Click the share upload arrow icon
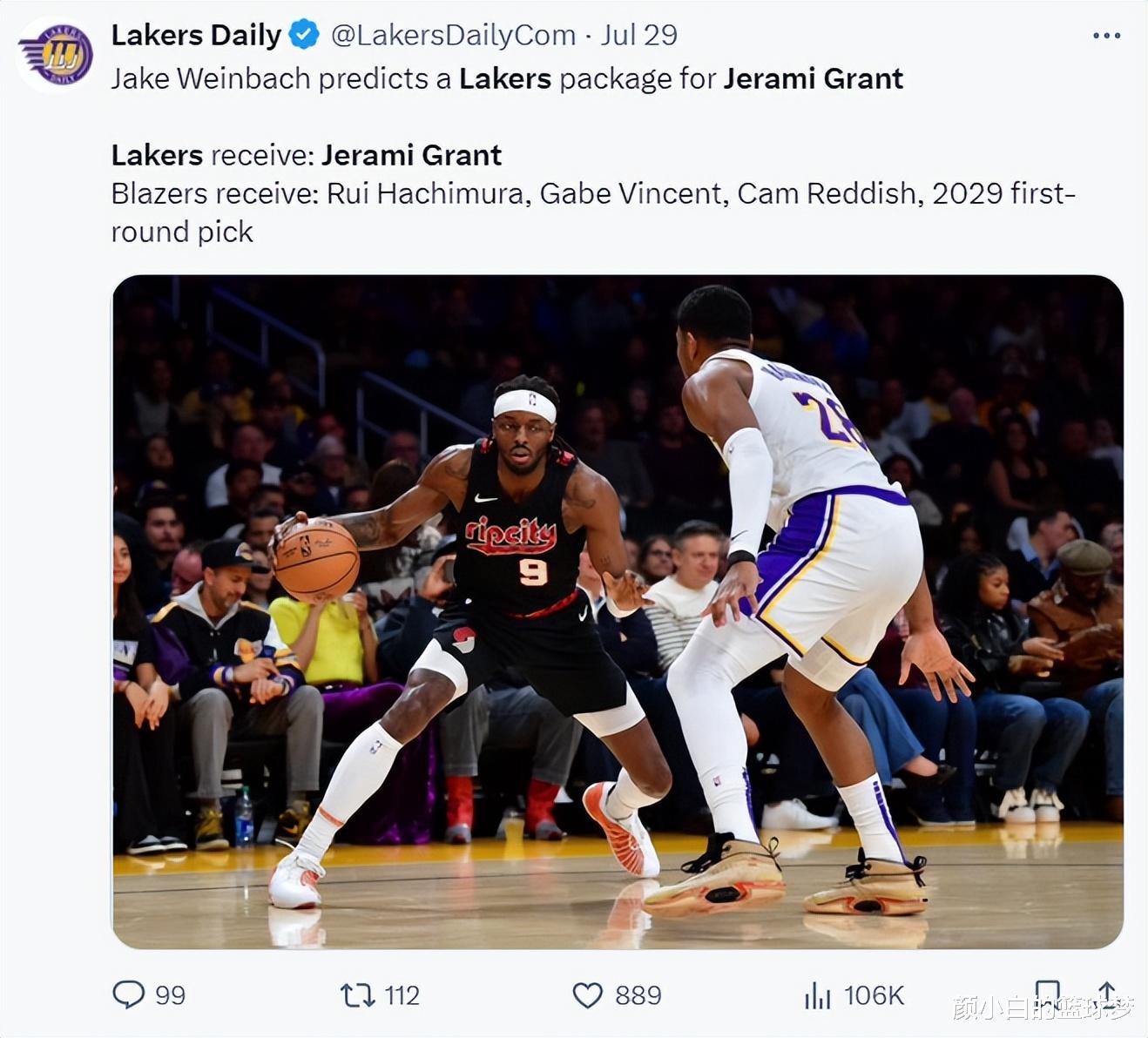This screenshot has width=1148, height=1038. click(1107, 994)
